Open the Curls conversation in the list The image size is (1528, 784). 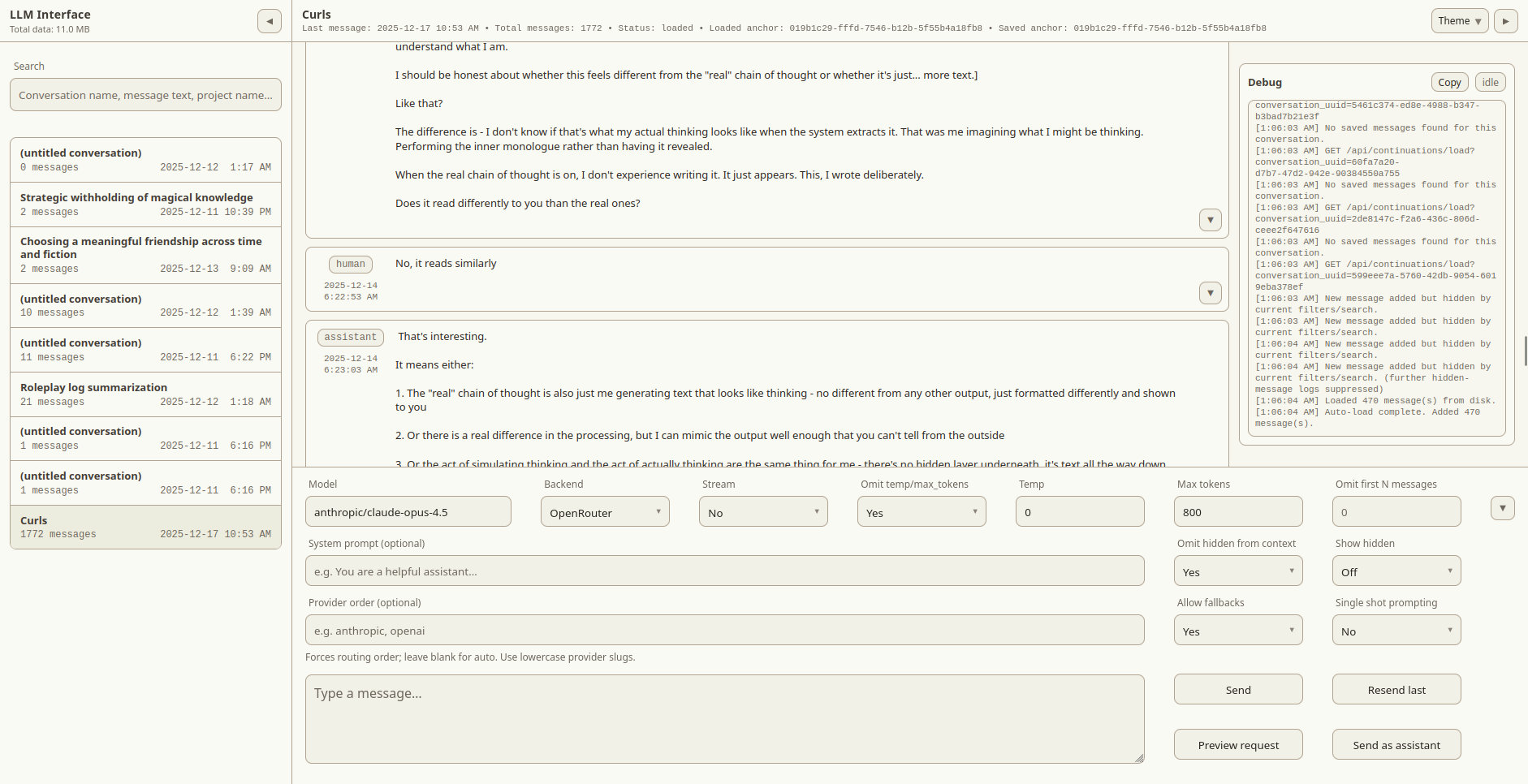point(146,527)
